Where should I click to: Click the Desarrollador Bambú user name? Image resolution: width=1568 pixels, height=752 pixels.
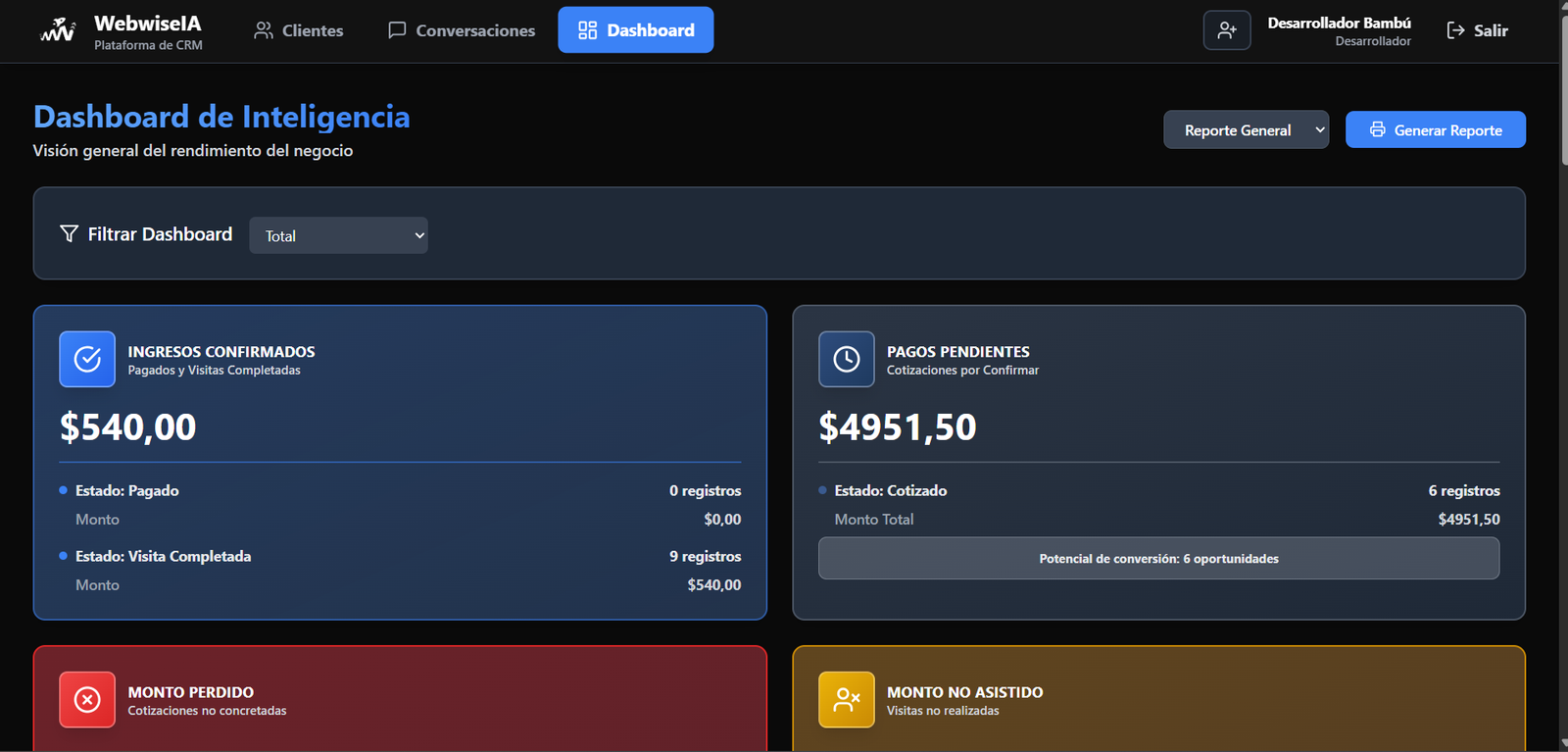pyautogui.click(x=1339, y=23)
